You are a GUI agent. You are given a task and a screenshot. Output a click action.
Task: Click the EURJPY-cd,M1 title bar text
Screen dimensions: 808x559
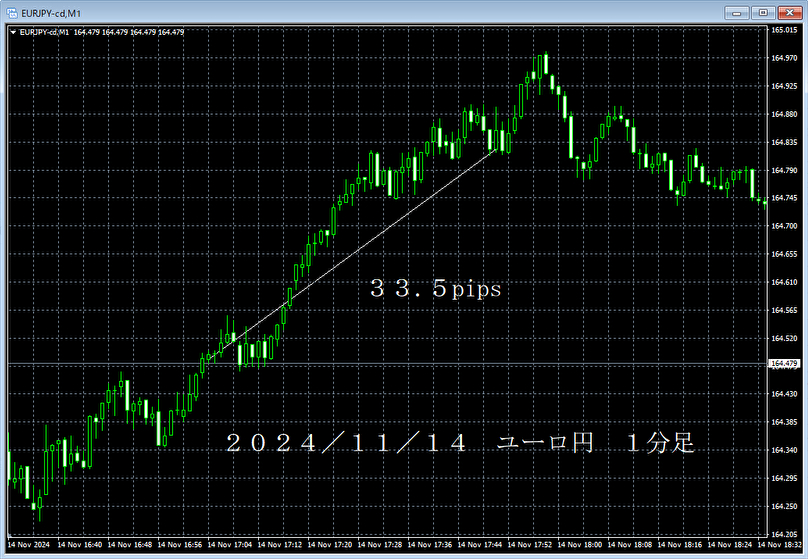51,13
